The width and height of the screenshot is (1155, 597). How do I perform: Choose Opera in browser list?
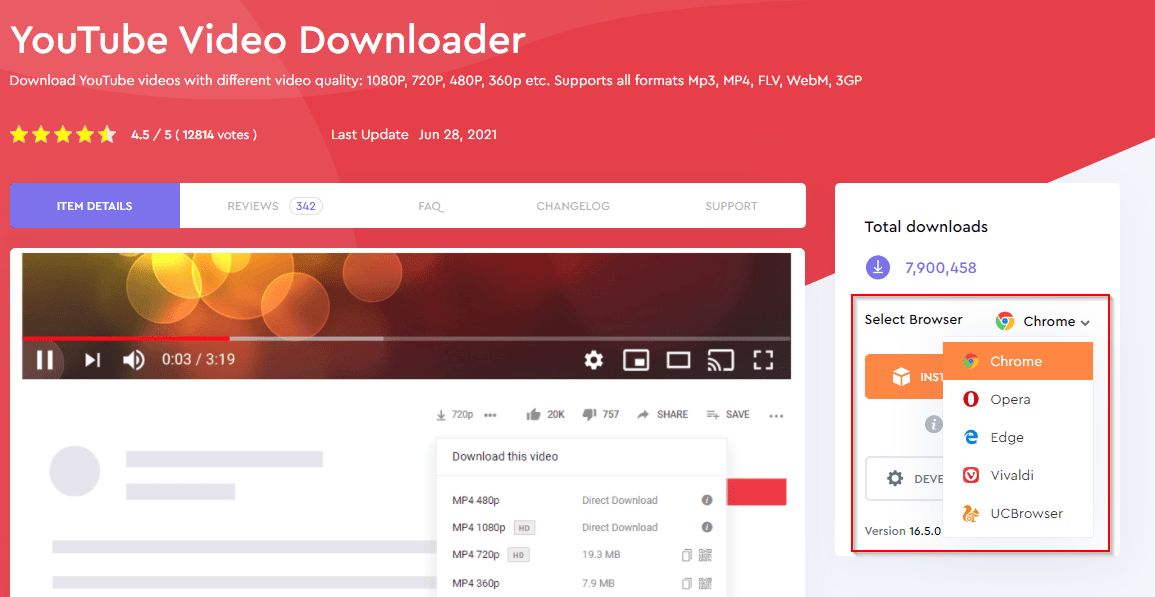click(1018, 399)
